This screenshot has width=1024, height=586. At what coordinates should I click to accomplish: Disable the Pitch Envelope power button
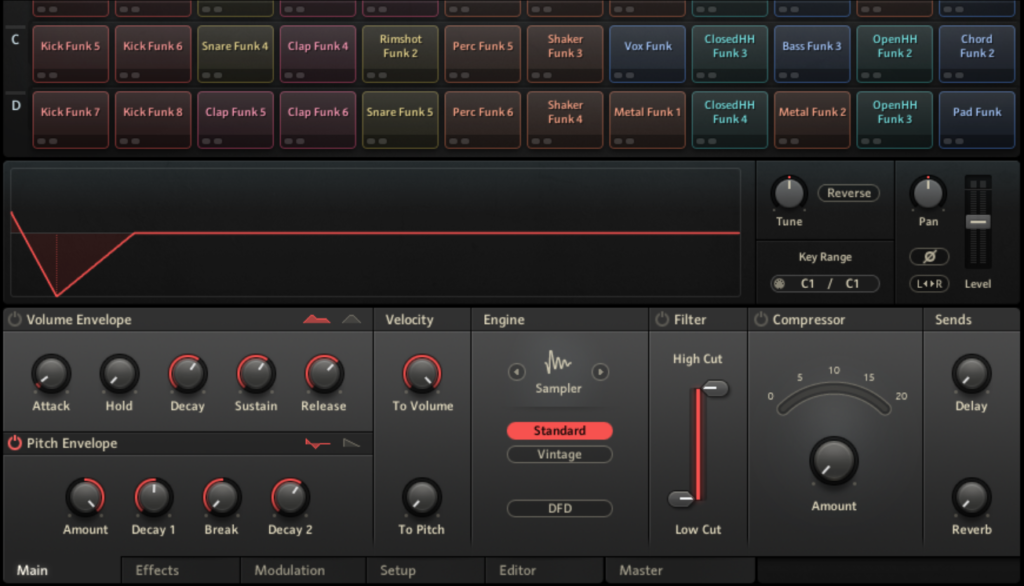click(x=15, y=443)
